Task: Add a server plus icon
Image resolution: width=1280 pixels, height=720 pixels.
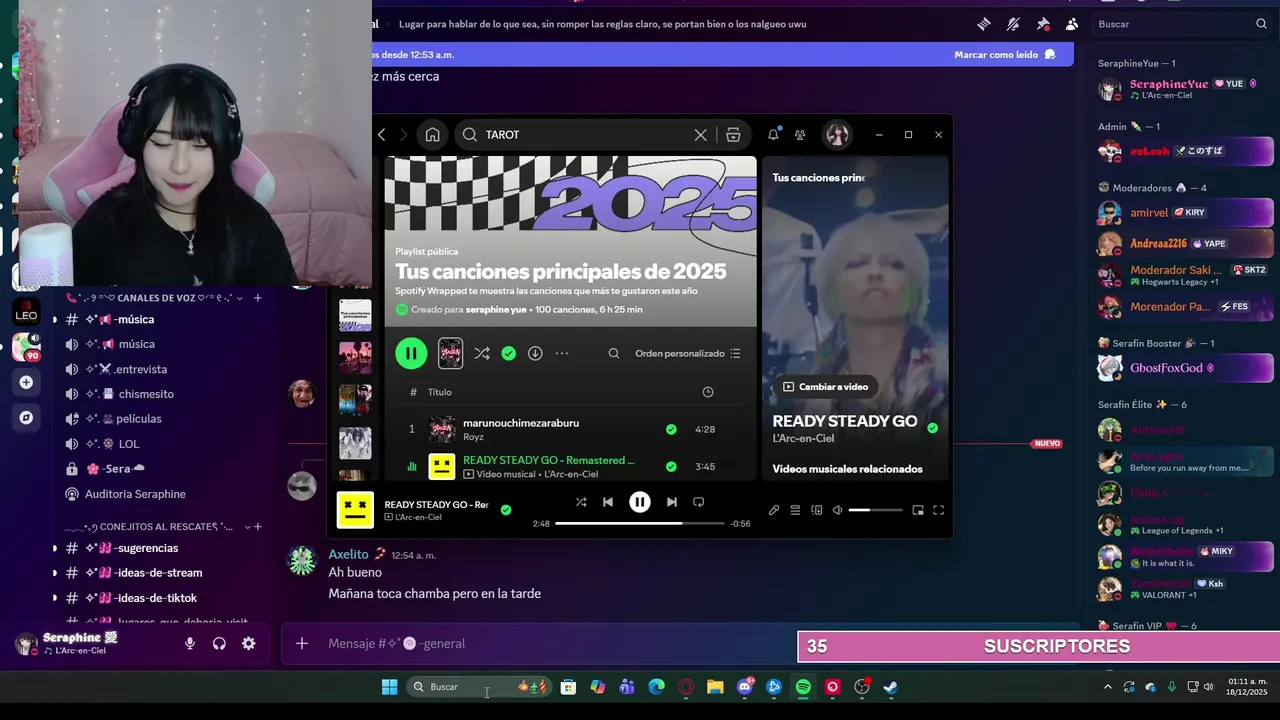Action: (26, 382)
